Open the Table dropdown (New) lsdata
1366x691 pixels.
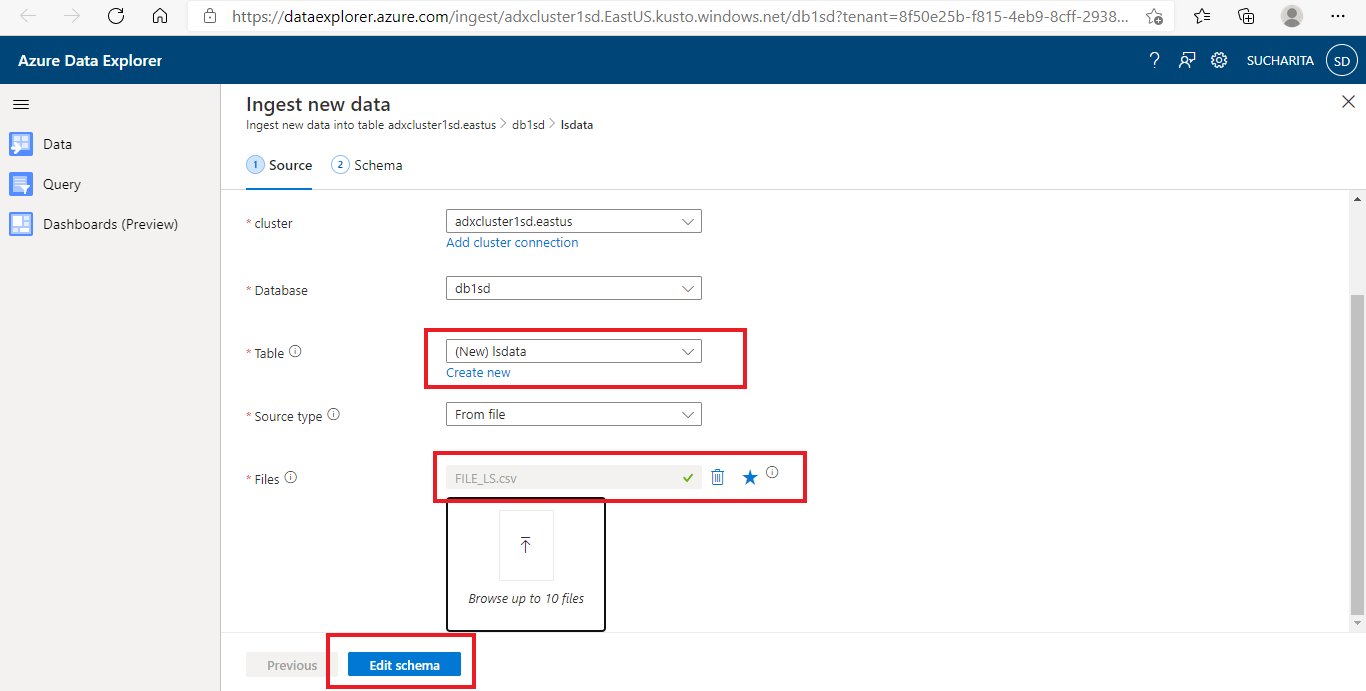[x=573, y=351]
